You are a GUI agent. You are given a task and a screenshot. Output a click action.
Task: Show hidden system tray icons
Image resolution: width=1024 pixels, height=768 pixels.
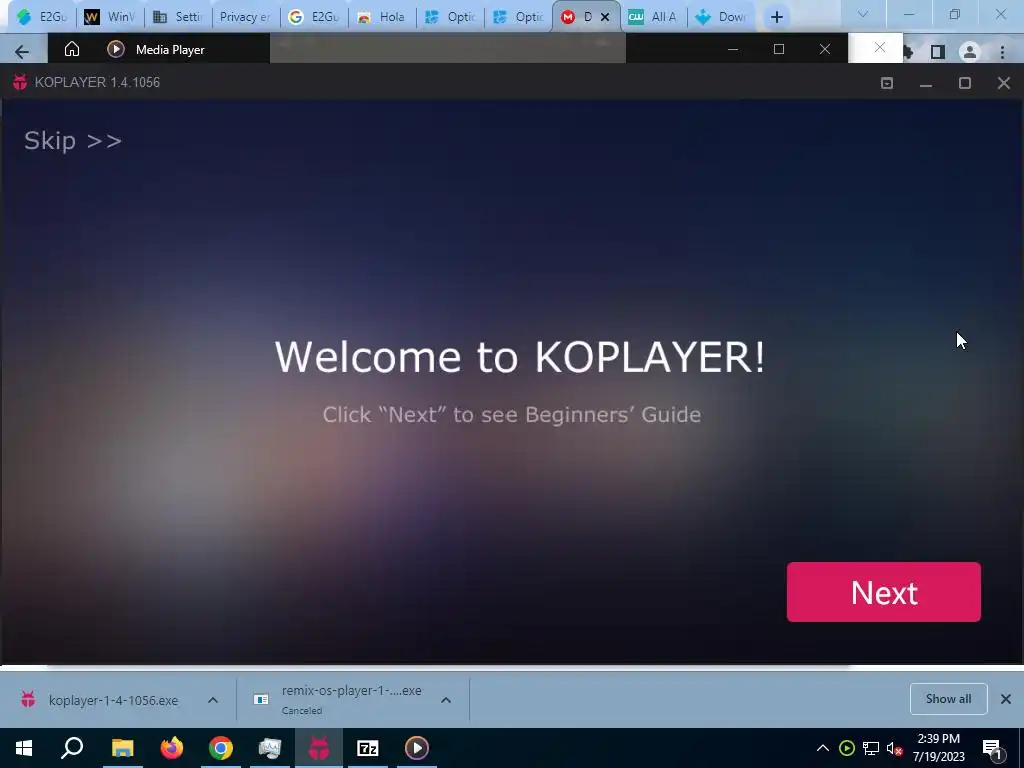(823, 748)
